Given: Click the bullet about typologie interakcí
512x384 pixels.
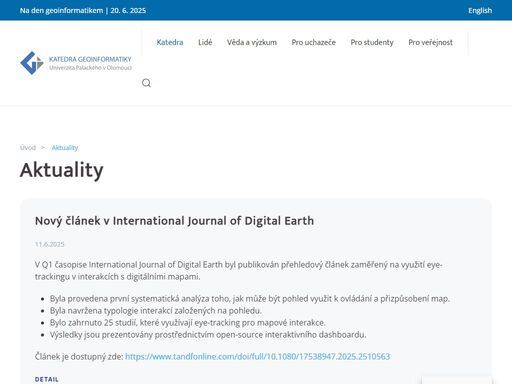Looking at the screenshot, I should [156, 310].
